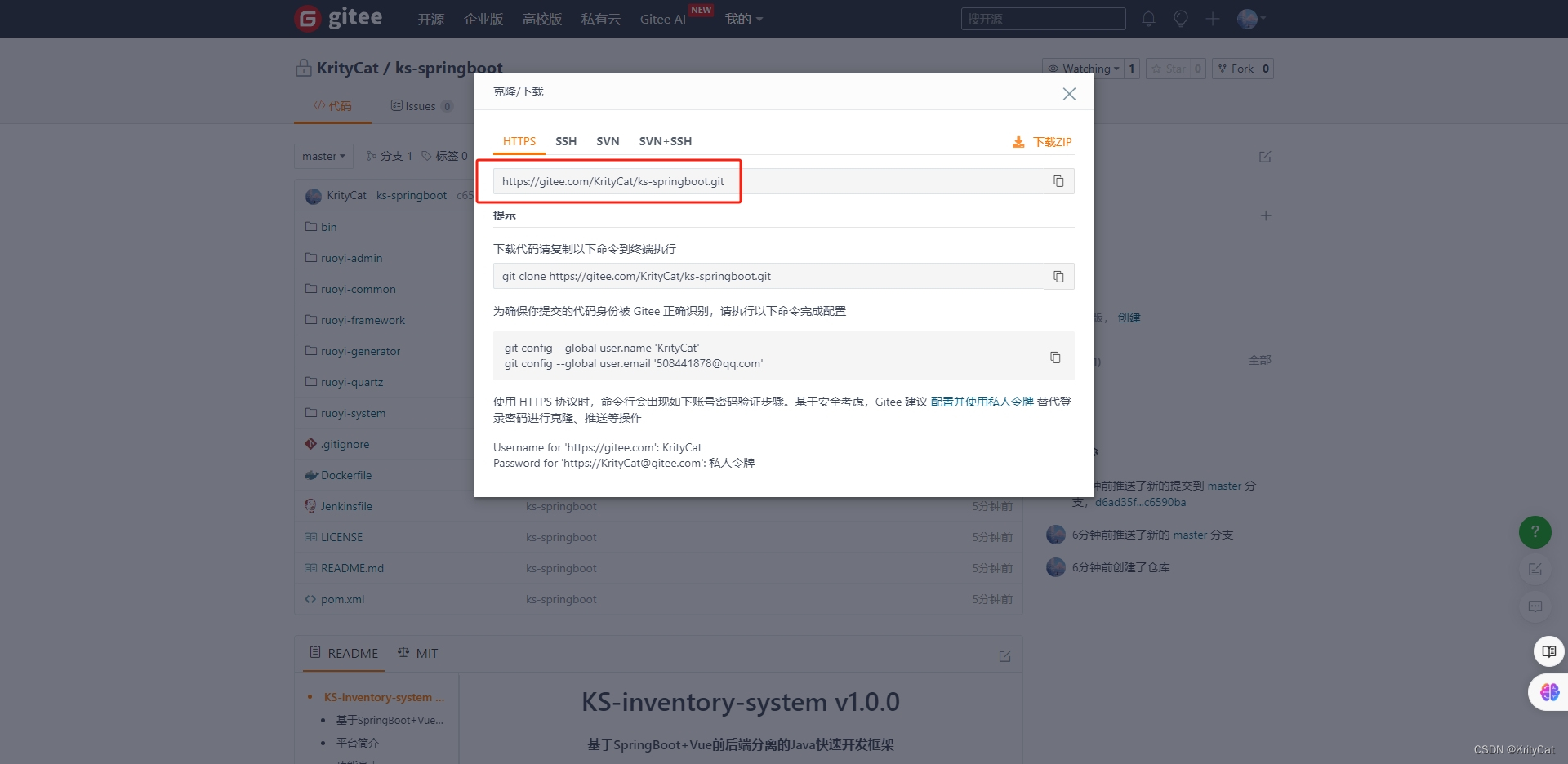Screen dimensions: 1568x764
Task: Expand the Watching dropdown
Action: (1083, 69)
